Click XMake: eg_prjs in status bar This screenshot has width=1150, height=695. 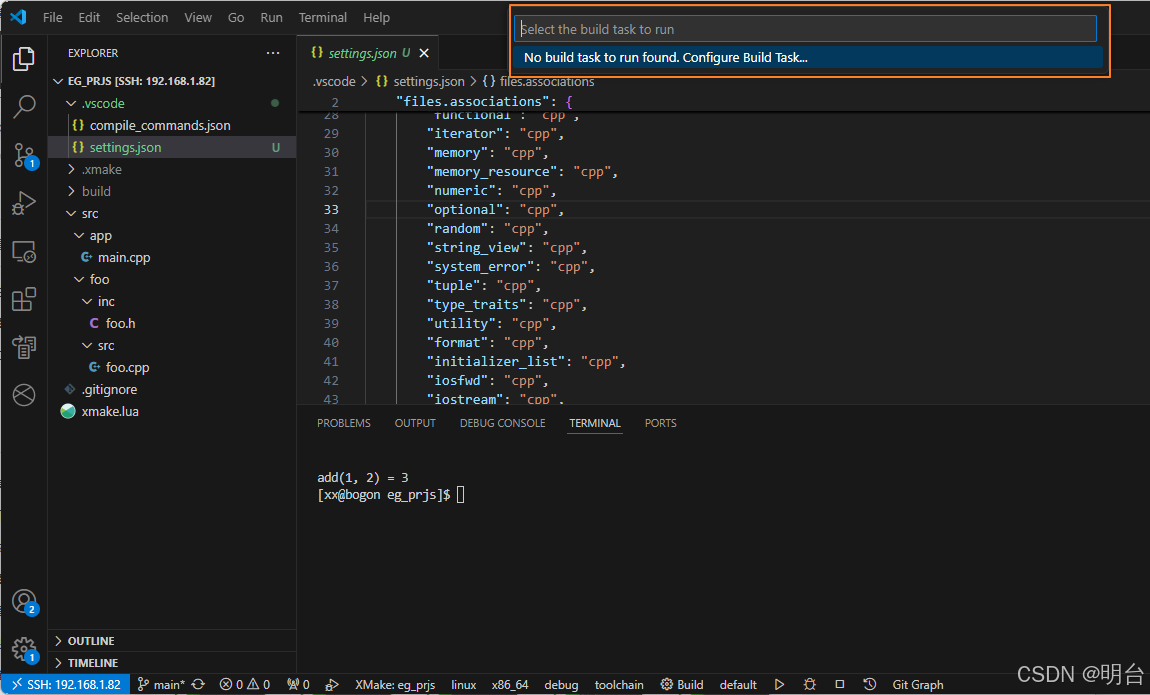pos(395,685)
